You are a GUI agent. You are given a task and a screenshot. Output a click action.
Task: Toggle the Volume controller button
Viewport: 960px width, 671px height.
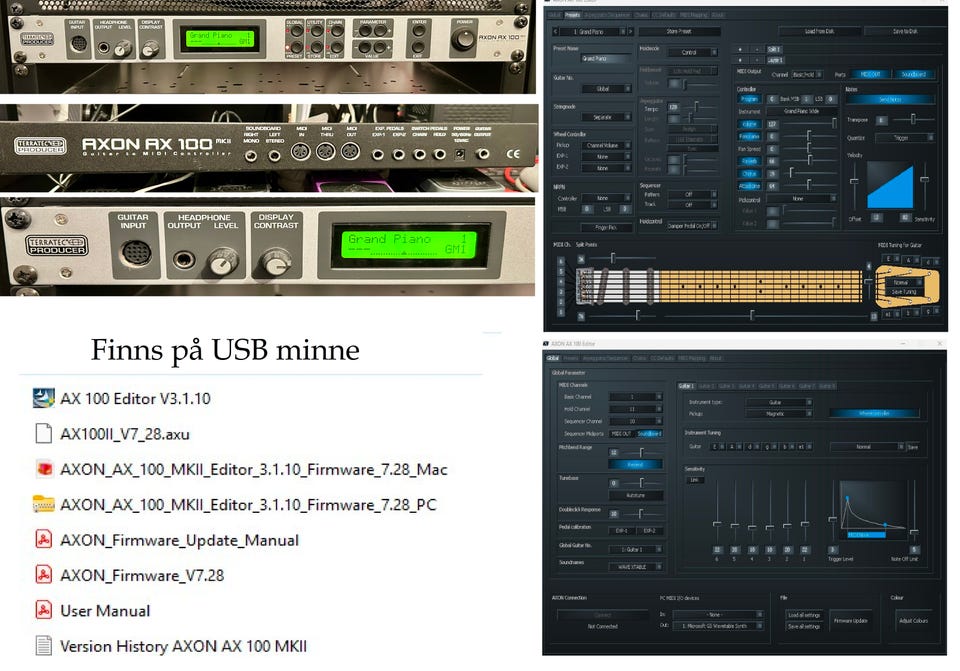[749, 124]
